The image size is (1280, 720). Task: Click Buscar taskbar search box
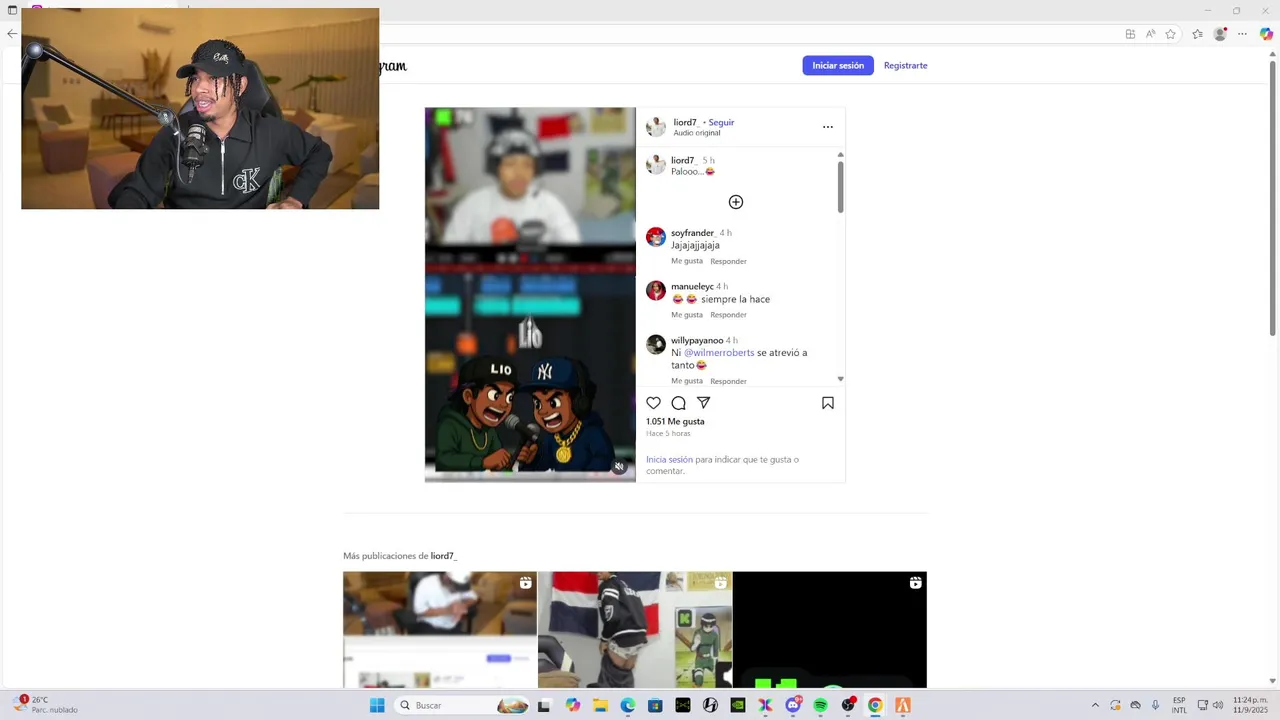(x=462, y=705)
